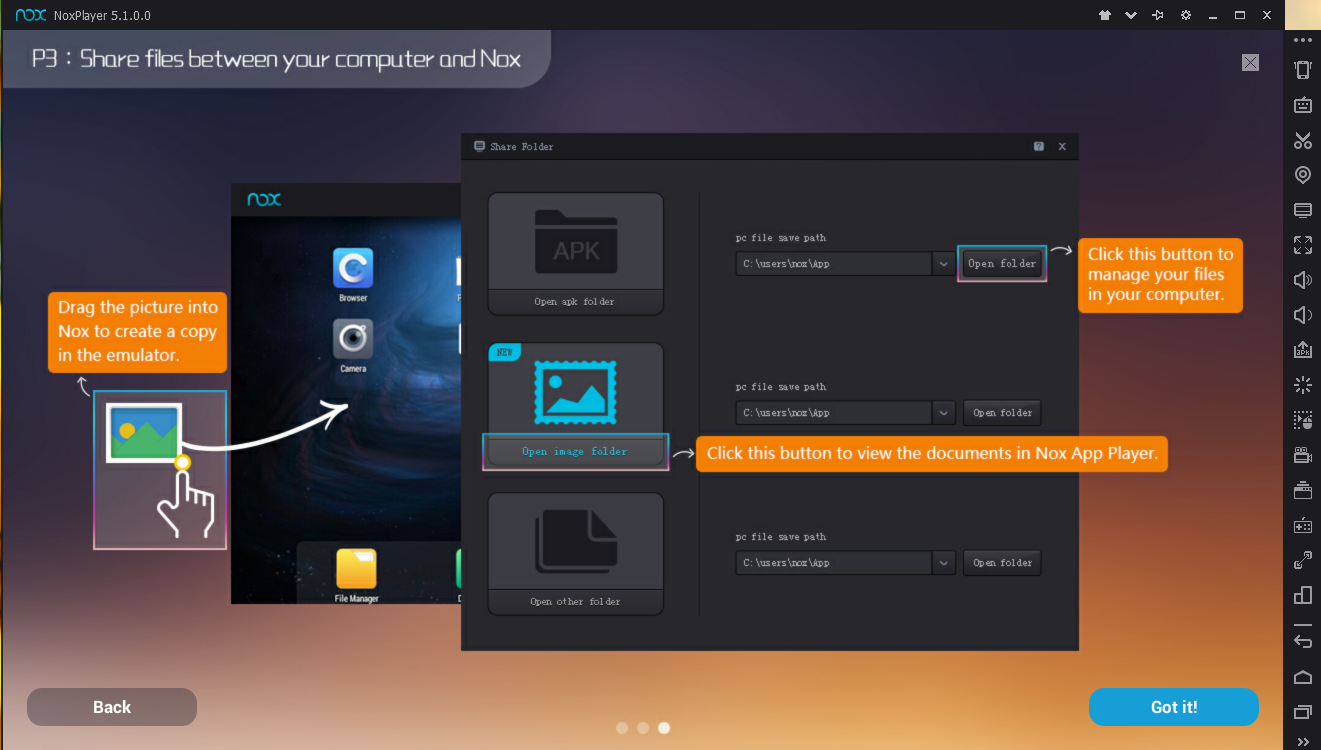The height and width of the screenshot is (750, 1321).
Task: Take a screenshot with the scissors icon
Action: tap(1303, 140)
